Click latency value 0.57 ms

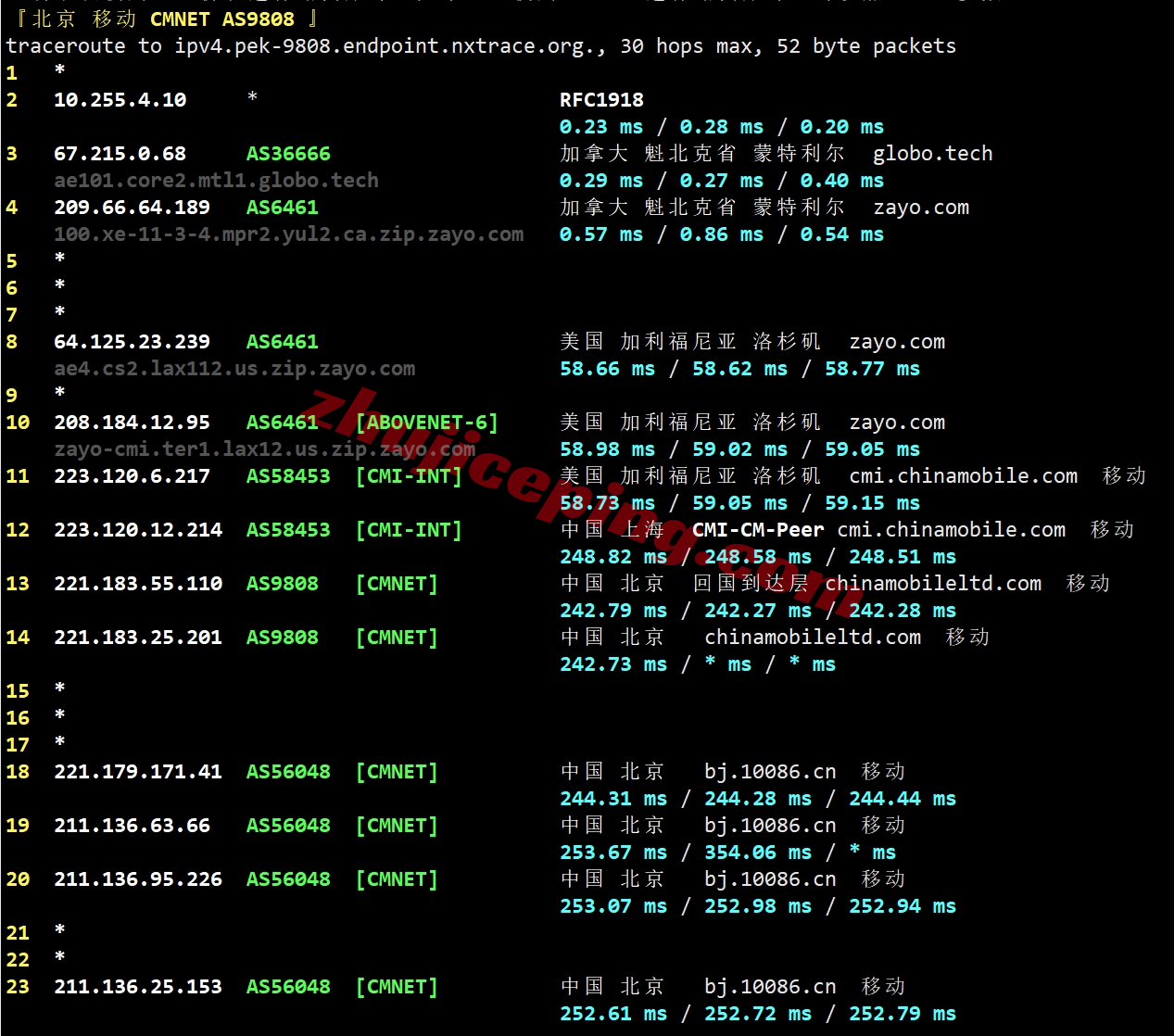coord(601,234)
